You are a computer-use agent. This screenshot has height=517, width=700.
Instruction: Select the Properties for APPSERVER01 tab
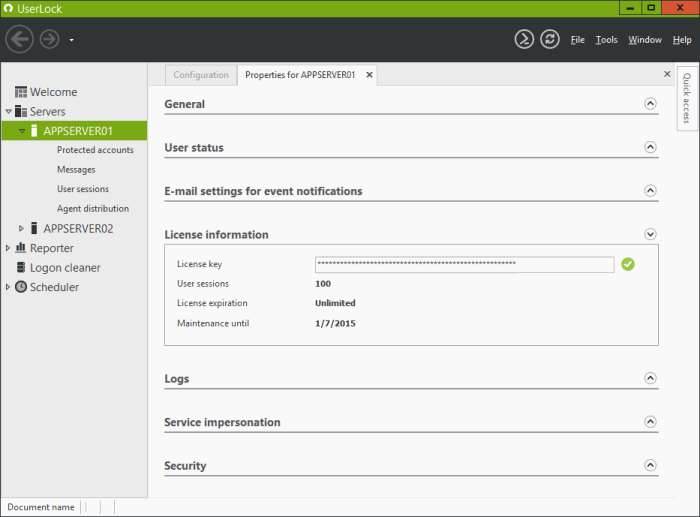300,75
